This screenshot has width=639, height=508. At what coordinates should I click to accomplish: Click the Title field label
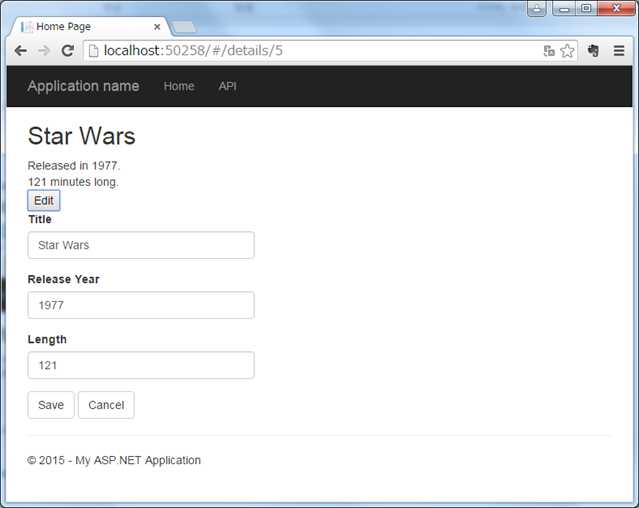(x=40, y=219)
